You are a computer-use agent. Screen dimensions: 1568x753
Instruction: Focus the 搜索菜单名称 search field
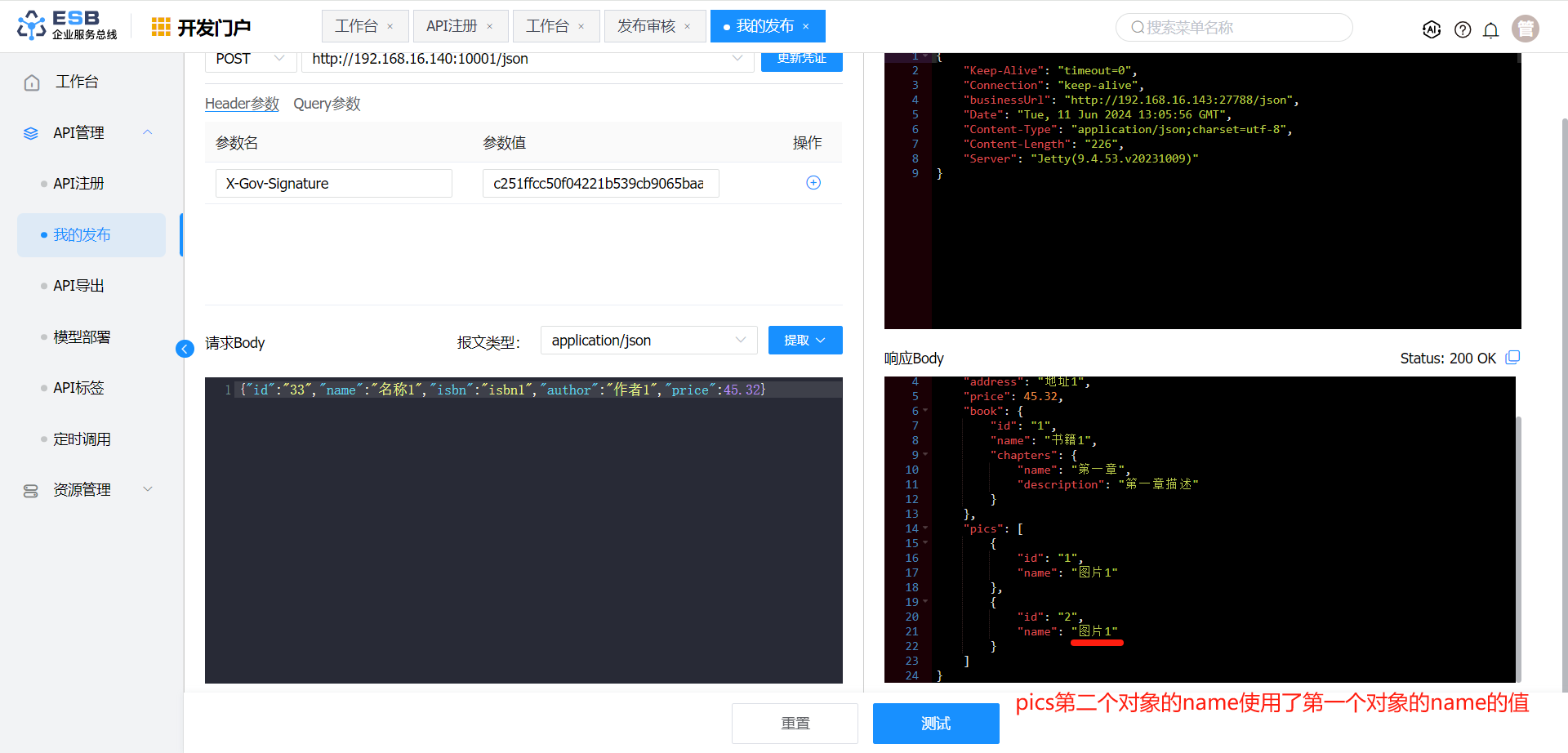coord(1234,28)
